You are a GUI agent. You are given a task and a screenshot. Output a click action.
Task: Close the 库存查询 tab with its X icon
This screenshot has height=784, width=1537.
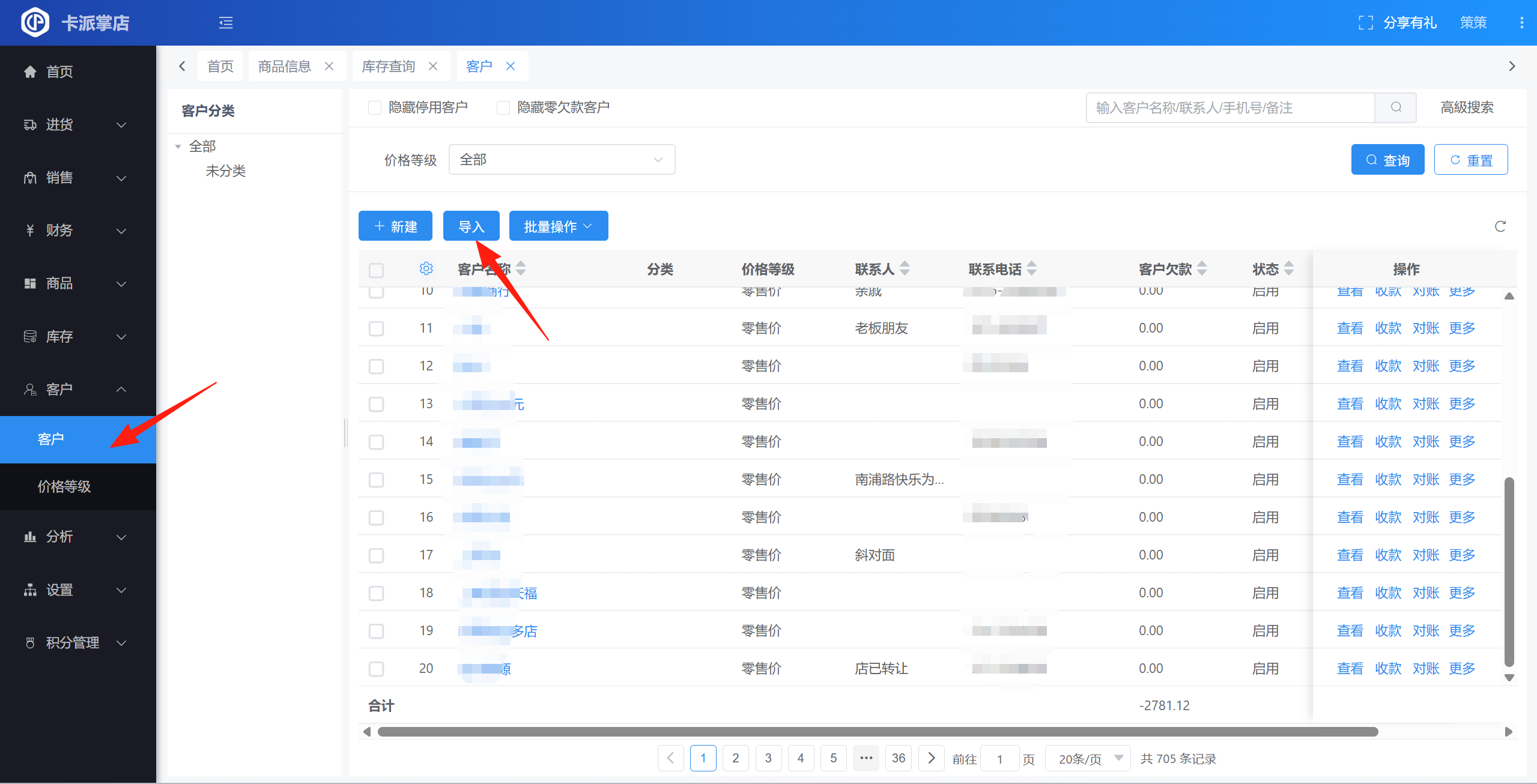click(433, 66)
